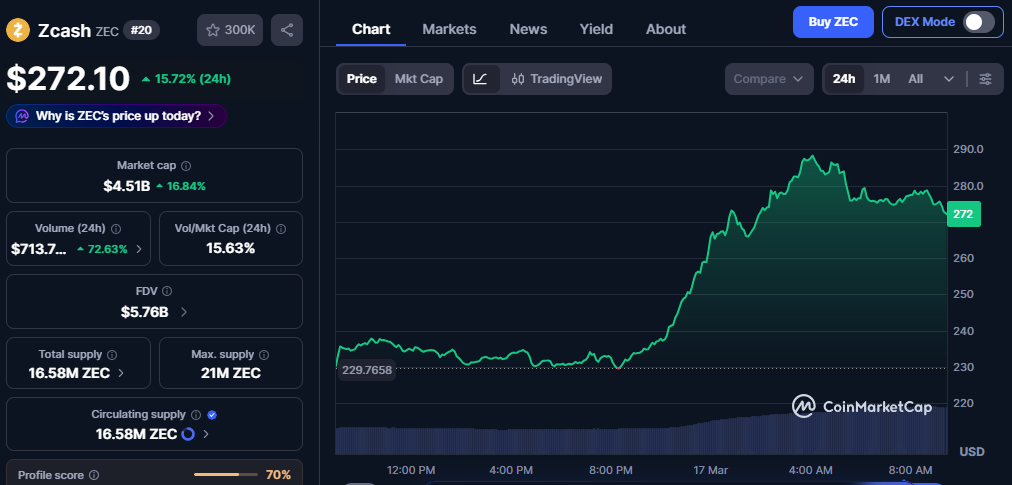Open the Chart tab
The height and width of the screenshot is (485, 1012).
tap(371, 29)
